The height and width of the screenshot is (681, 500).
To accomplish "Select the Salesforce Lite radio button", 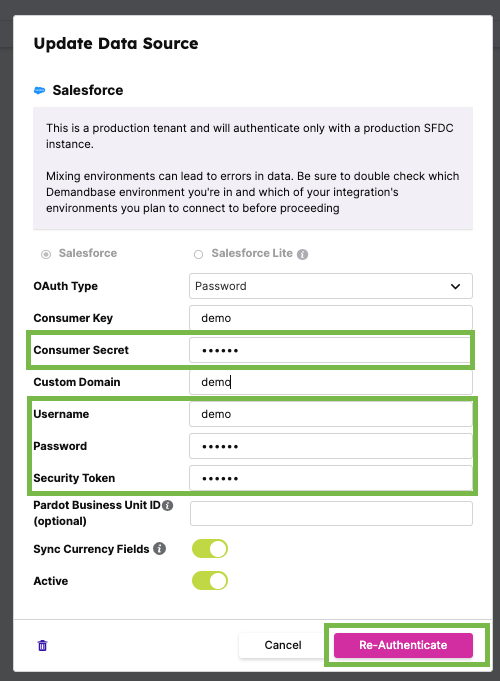I will (x=199, y=254).
